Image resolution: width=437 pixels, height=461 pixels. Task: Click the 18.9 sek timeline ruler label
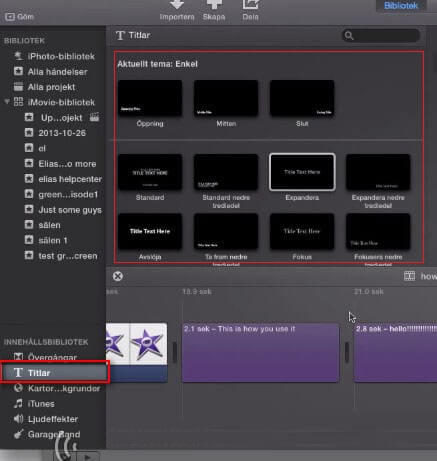197,292
